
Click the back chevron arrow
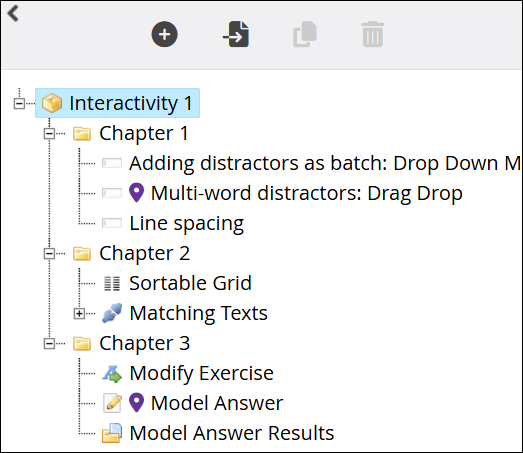point(13,14)
